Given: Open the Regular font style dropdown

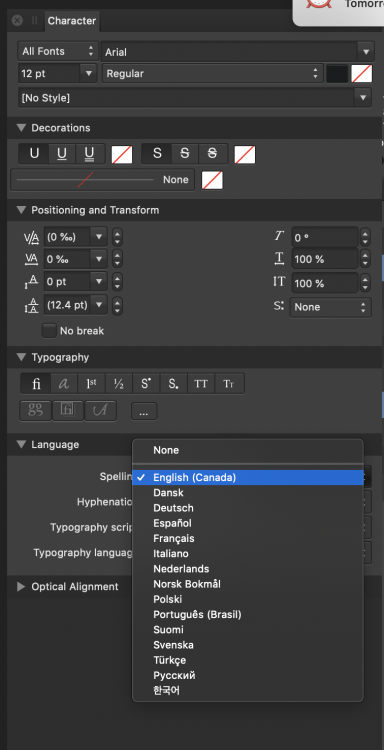Looking at the screenshot, I should click(212, 74).
